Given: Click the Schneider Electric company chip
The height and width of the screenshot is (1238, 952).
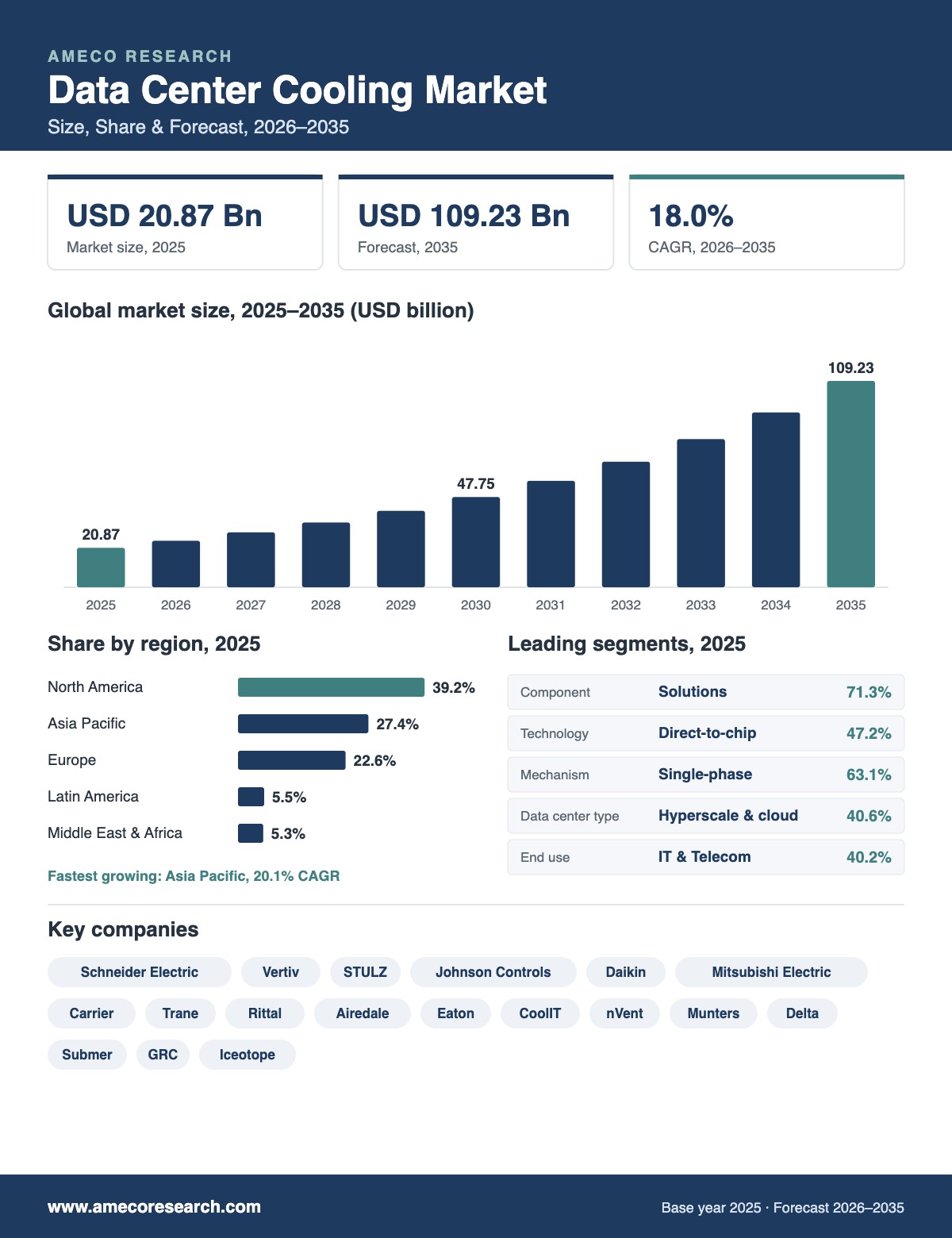Looking at the screenshot, I should pyautogui.click(x=140, y=972).
